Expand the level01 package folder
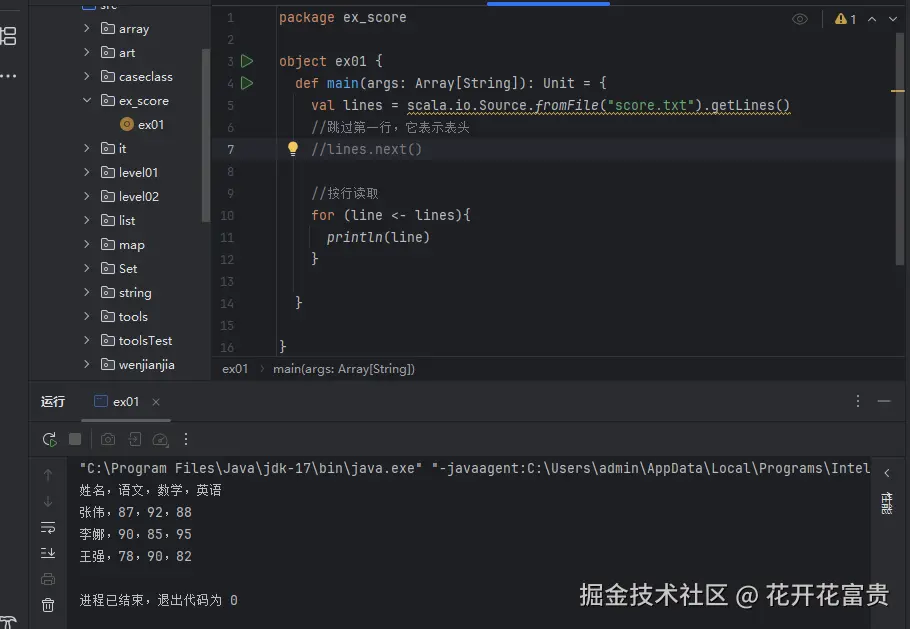 click(x=87, y=172)
